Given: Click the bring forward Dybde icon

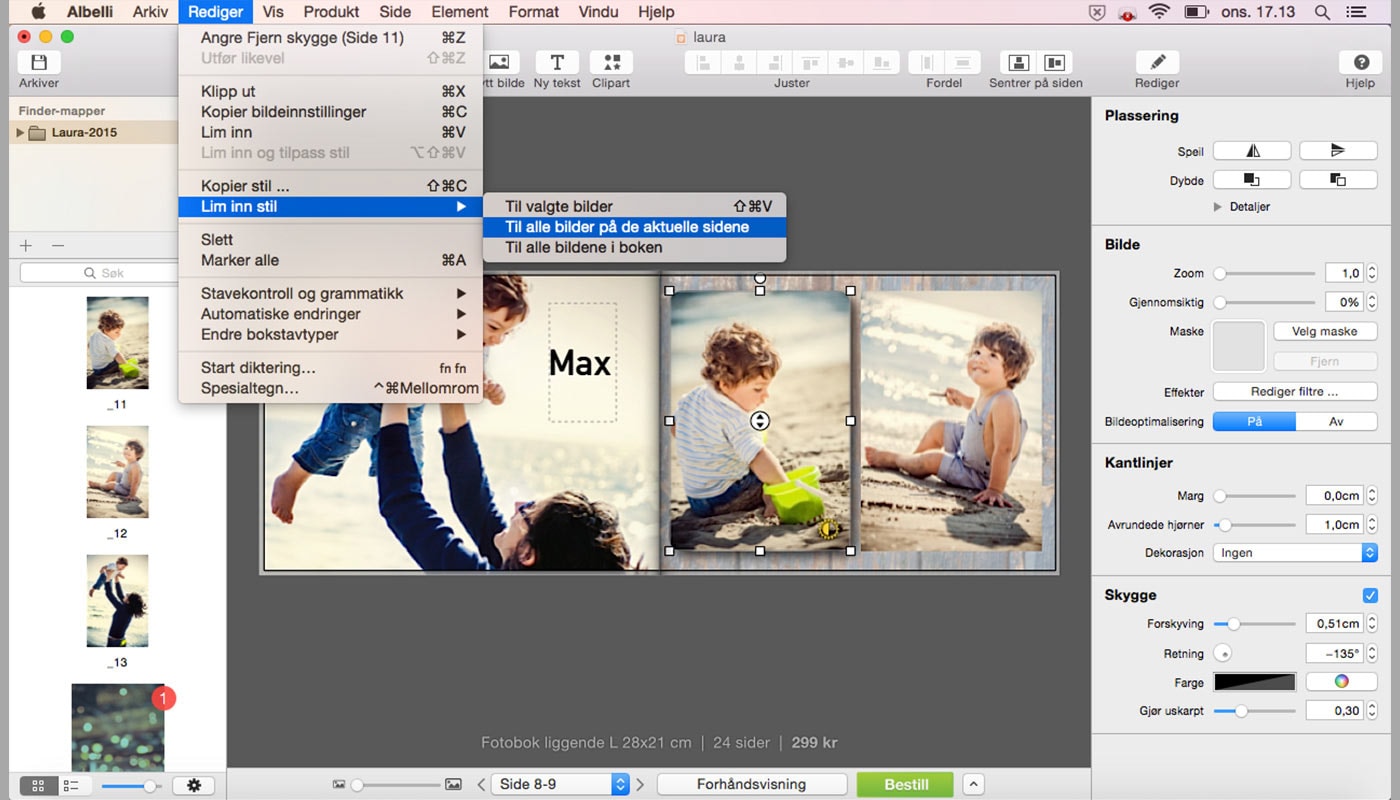Looking at the screenshot, I should point(1252,180).
